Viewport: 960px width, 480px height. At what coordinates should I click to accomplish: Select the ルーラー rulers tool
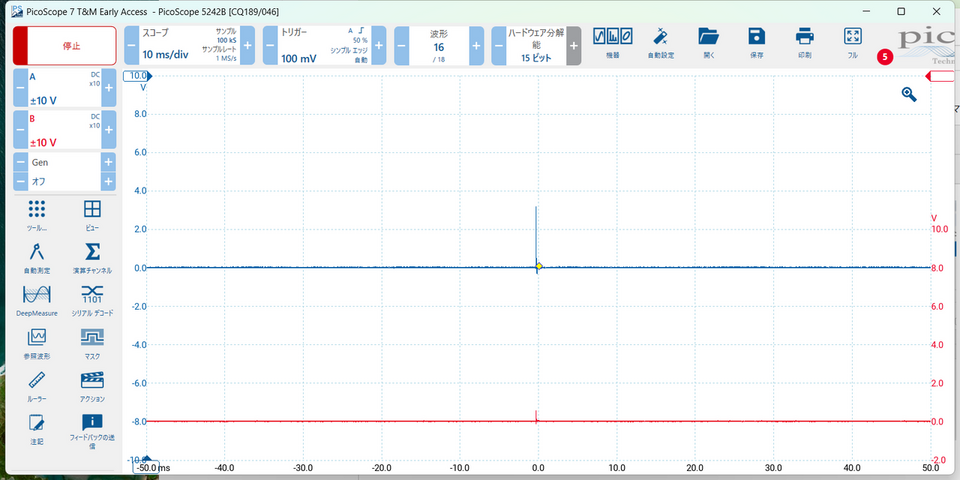coord(37,385)
